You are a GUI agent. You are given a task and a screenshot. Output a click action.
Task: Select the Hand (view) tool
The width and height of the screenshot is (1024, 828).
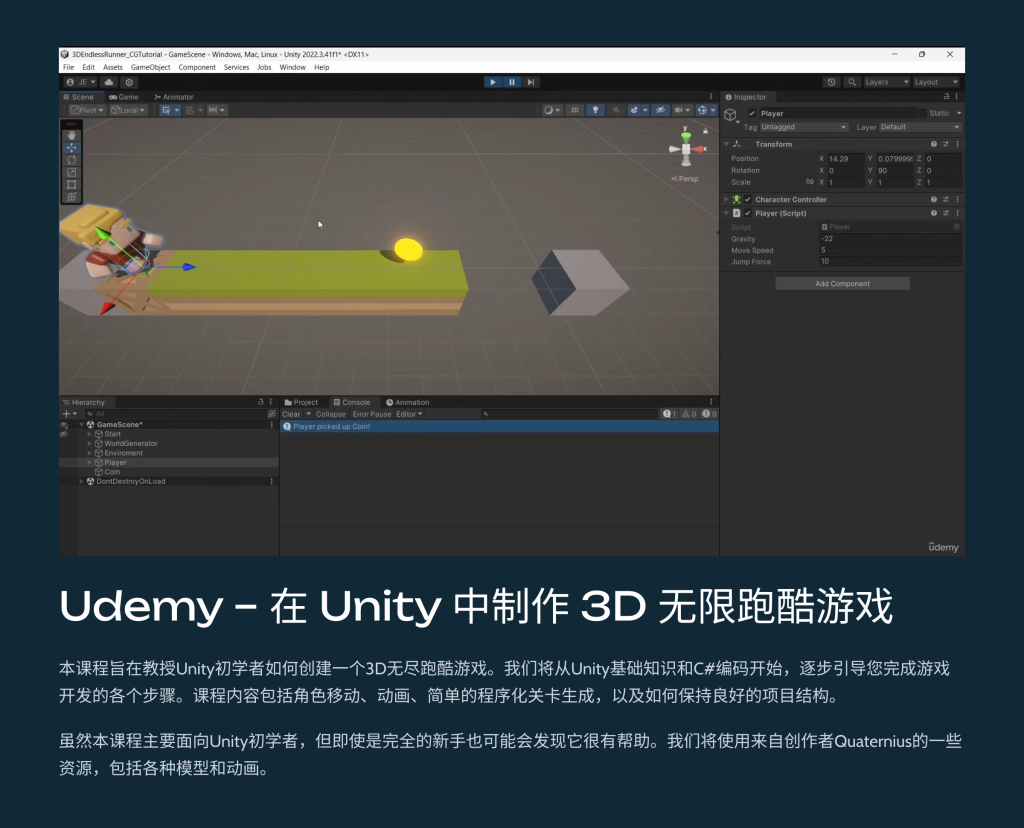click(71, 135)
